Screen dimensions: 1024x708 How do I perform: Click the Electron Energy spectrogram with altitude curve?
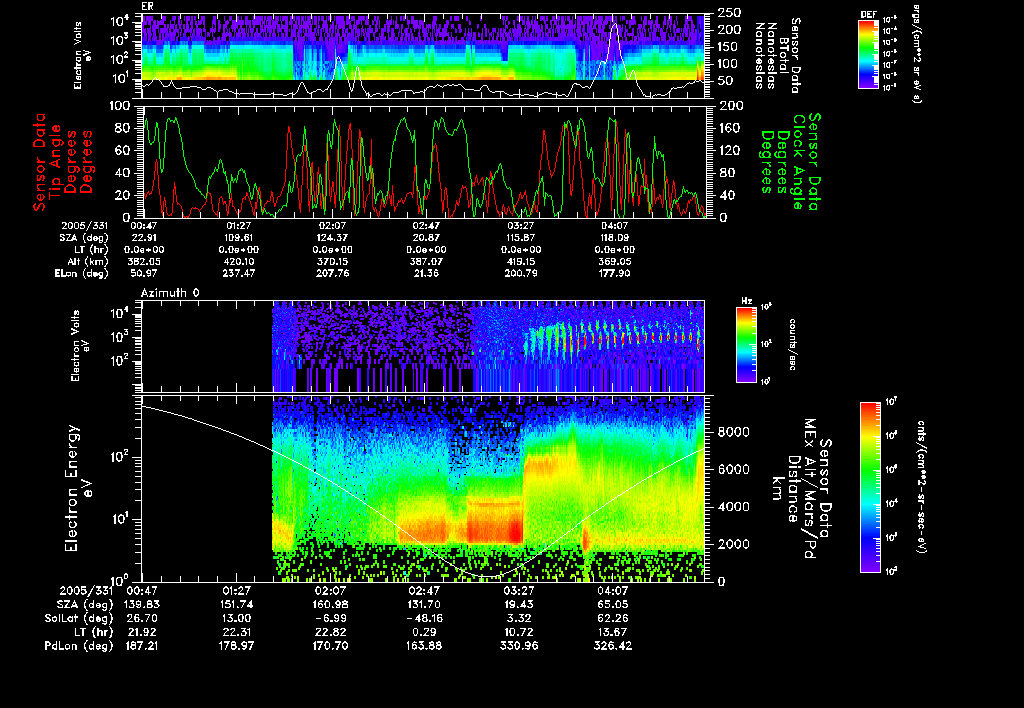point(423,489)
